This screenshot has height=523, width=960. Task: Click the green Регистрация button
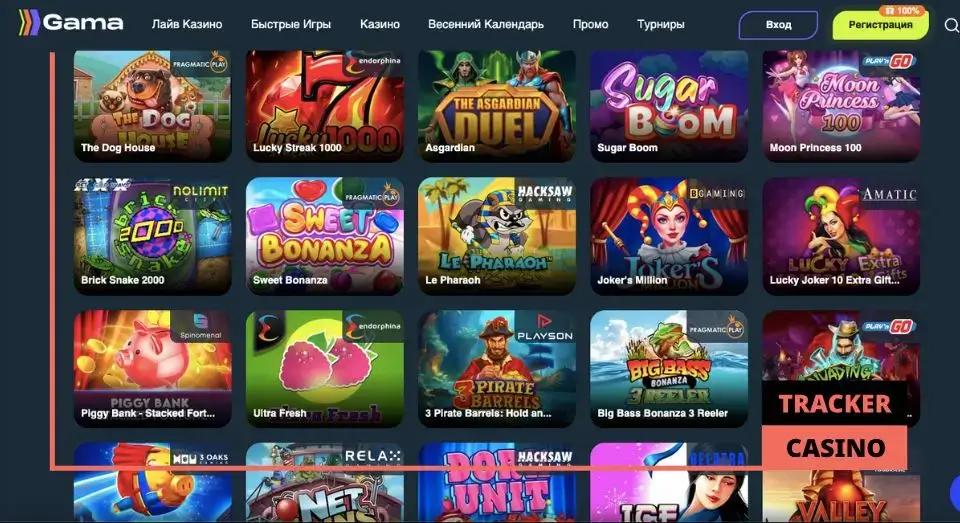pyautogui.click(x=880, y=25)
